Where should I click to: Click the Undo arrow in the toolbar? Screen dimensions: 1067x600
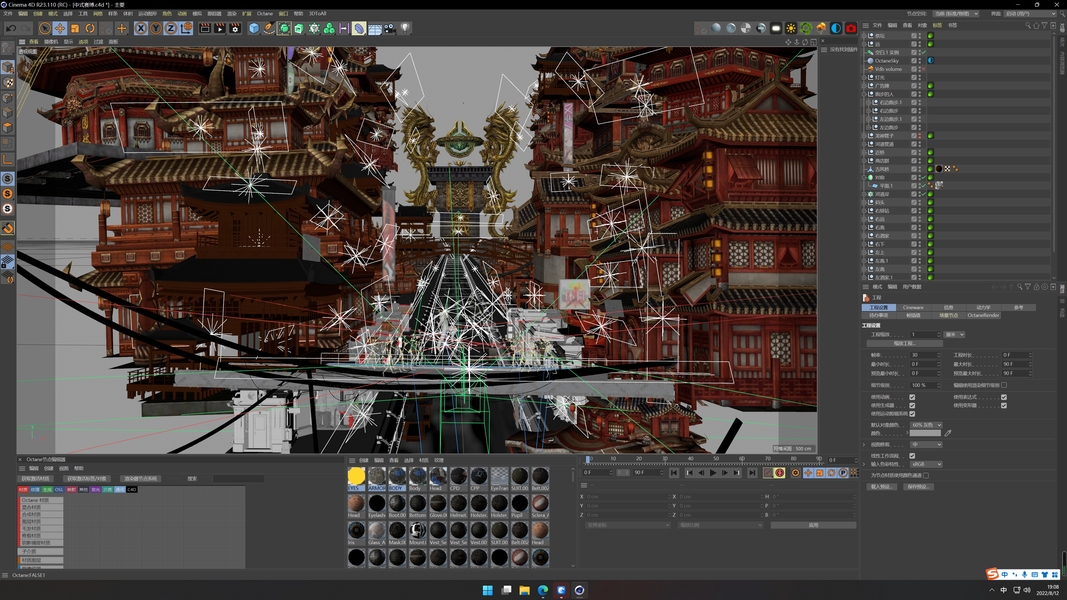pyautogui.click(x=11, y=28)
